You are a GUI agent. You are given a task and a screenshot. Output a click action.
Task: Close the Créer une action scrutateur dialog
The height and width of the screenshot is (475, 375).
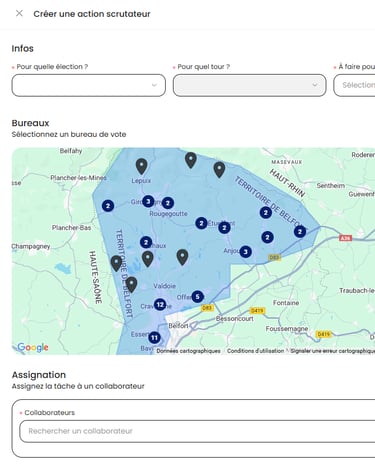pyautogui.click(x=19, y=13)
